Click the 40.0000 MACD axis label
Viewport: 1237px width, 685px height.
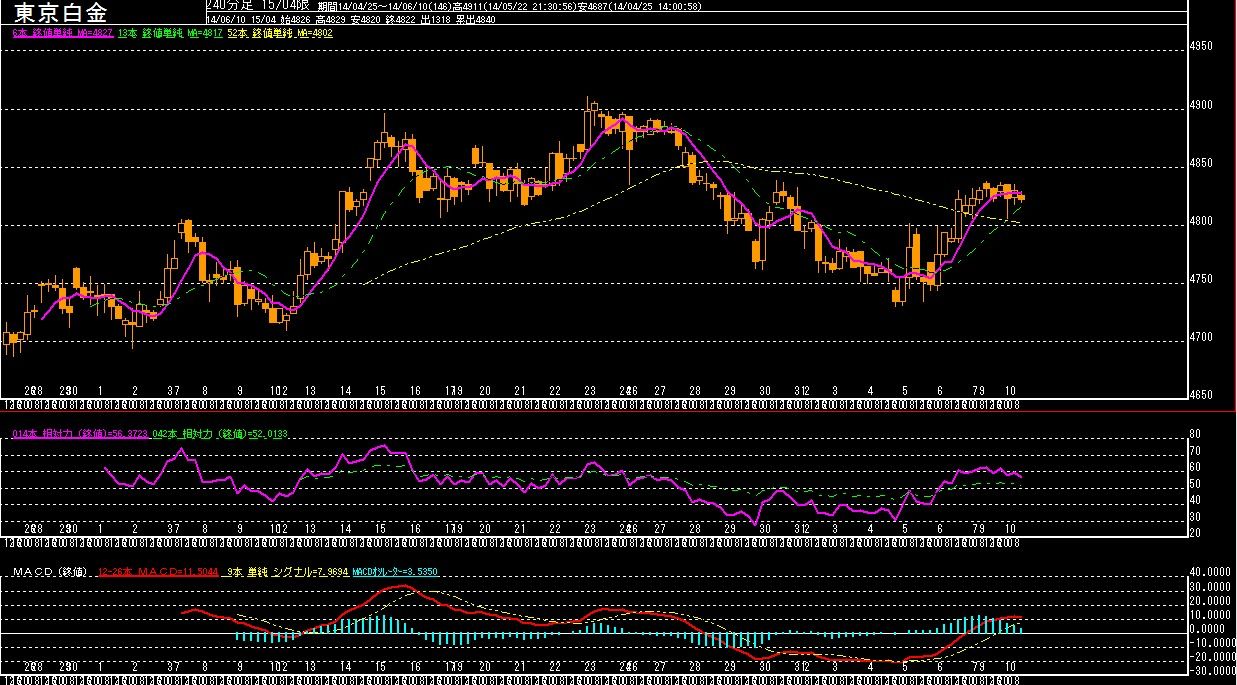pyautogui.click(x=1210, y=572)
